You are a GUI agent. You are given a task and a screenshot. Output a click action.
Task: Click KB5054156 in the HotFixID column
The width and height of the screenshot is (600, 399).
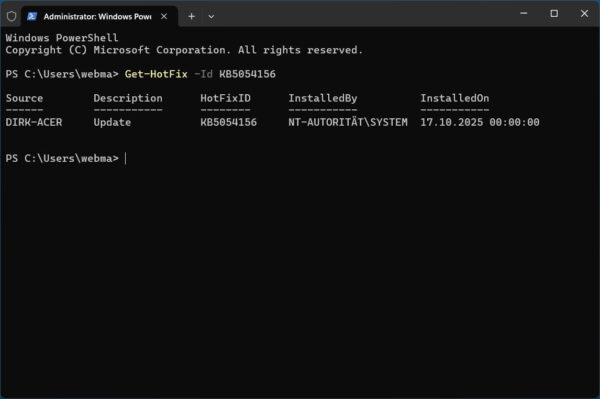228,122
